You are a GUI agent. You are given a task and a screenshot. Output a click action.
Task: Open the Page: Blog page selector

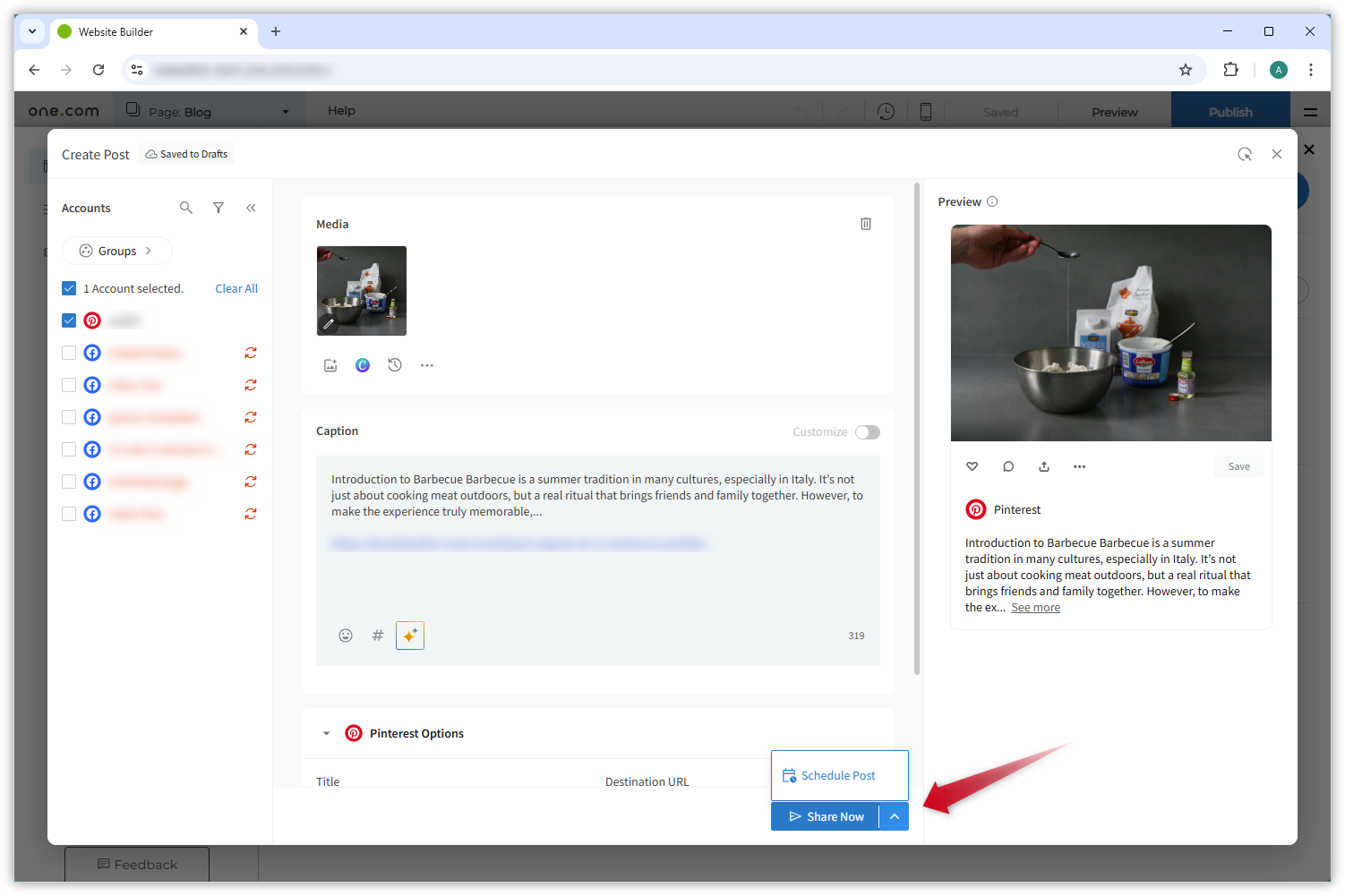(209, 111)
